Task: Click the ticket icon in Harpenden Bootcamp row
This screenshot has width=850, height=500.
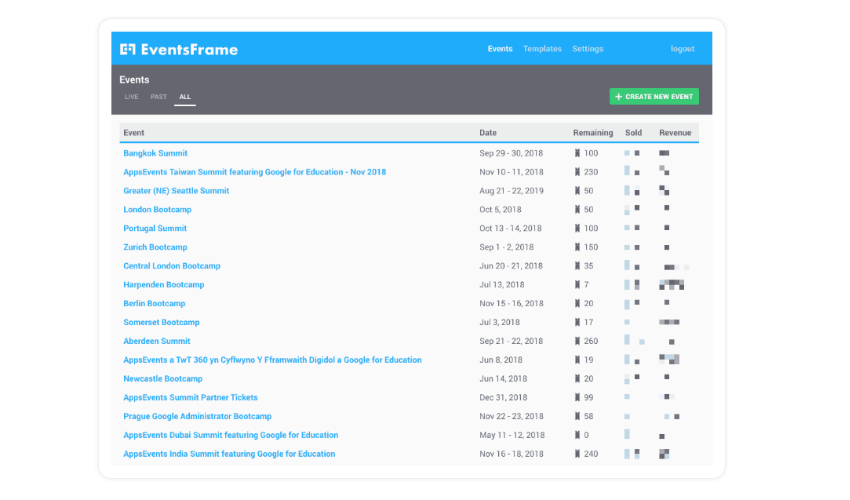Action: [x=577, y=285]
